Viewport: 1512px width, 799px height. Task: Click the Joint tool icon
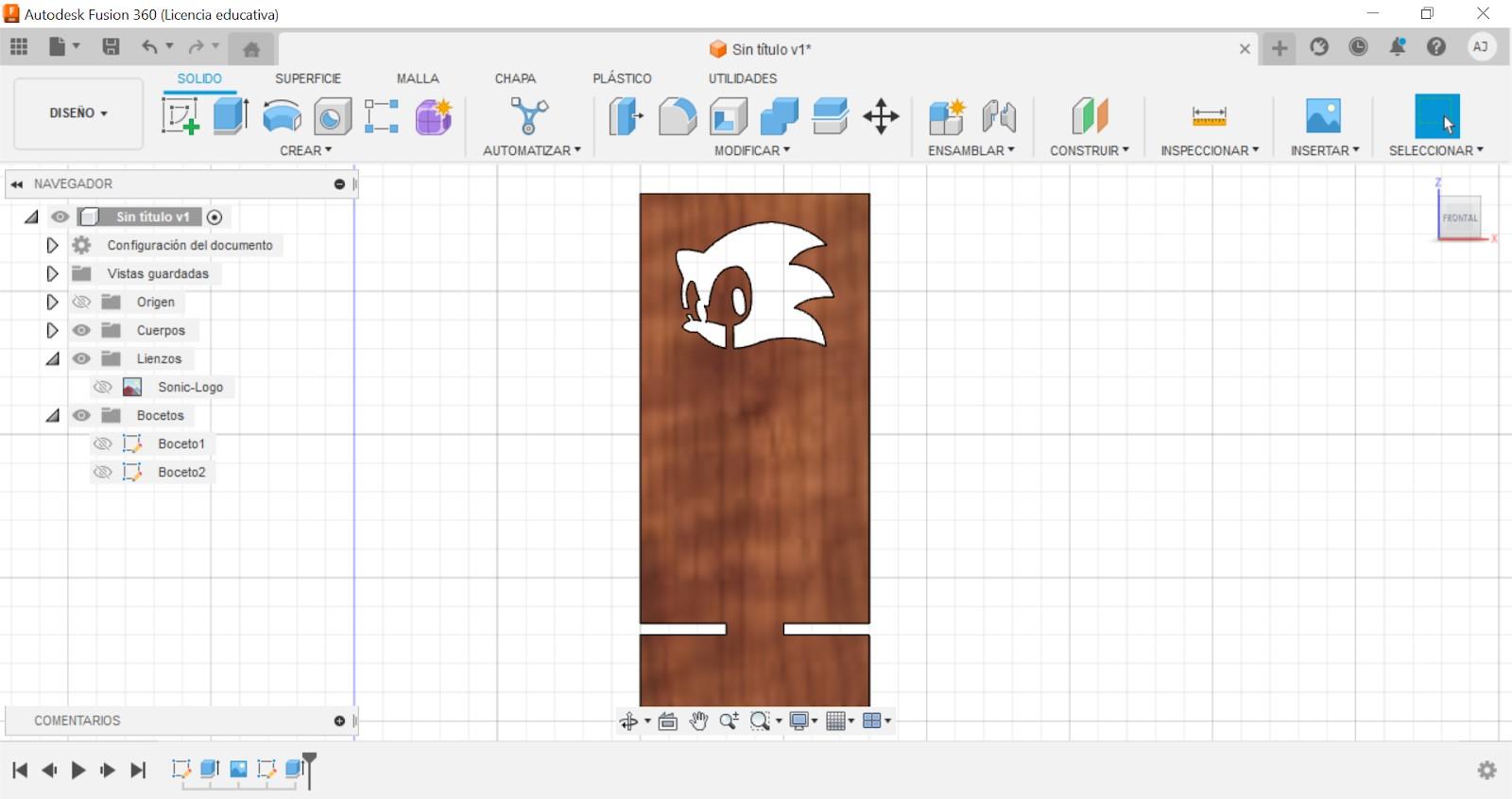click(999, 116)
